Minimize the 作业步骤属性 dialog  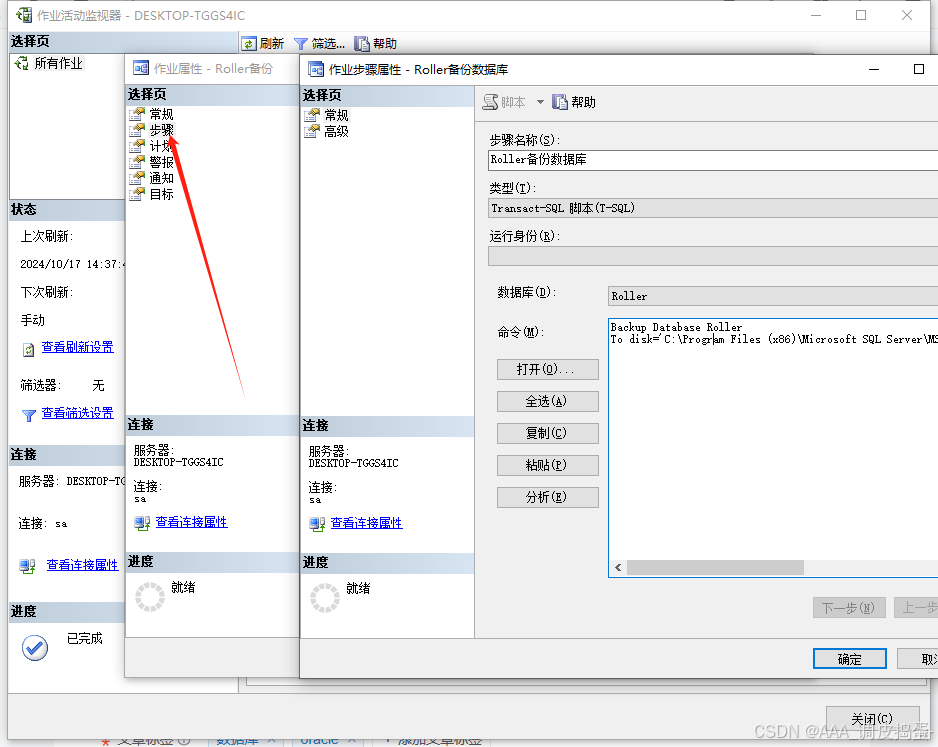click(x=874, y=69)
